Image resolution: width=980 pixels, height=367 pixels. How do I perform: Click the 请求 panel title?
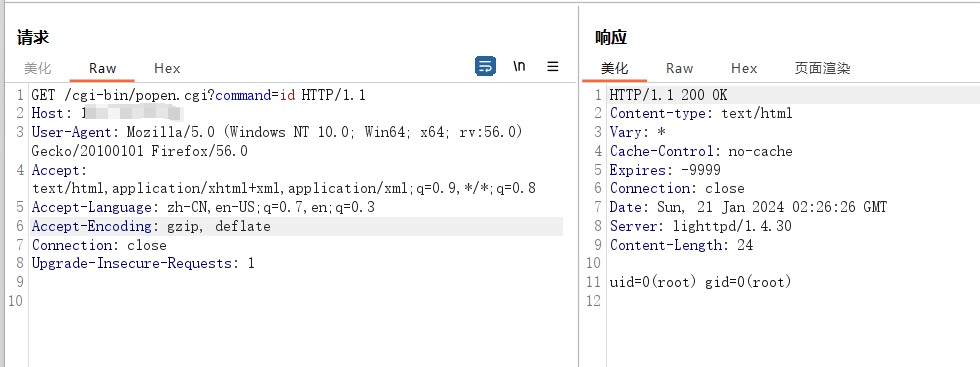(32, 38)
